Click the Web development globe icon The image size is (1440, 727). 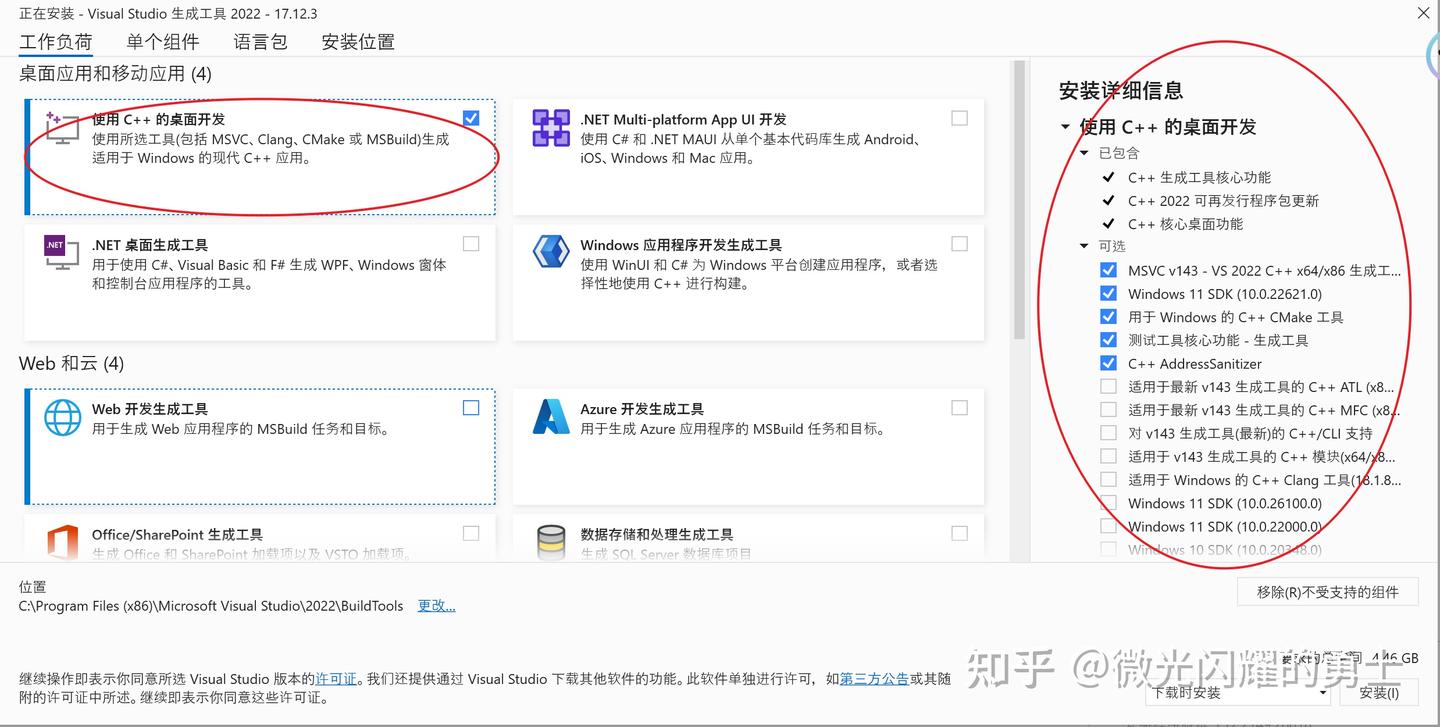point(62,418)
